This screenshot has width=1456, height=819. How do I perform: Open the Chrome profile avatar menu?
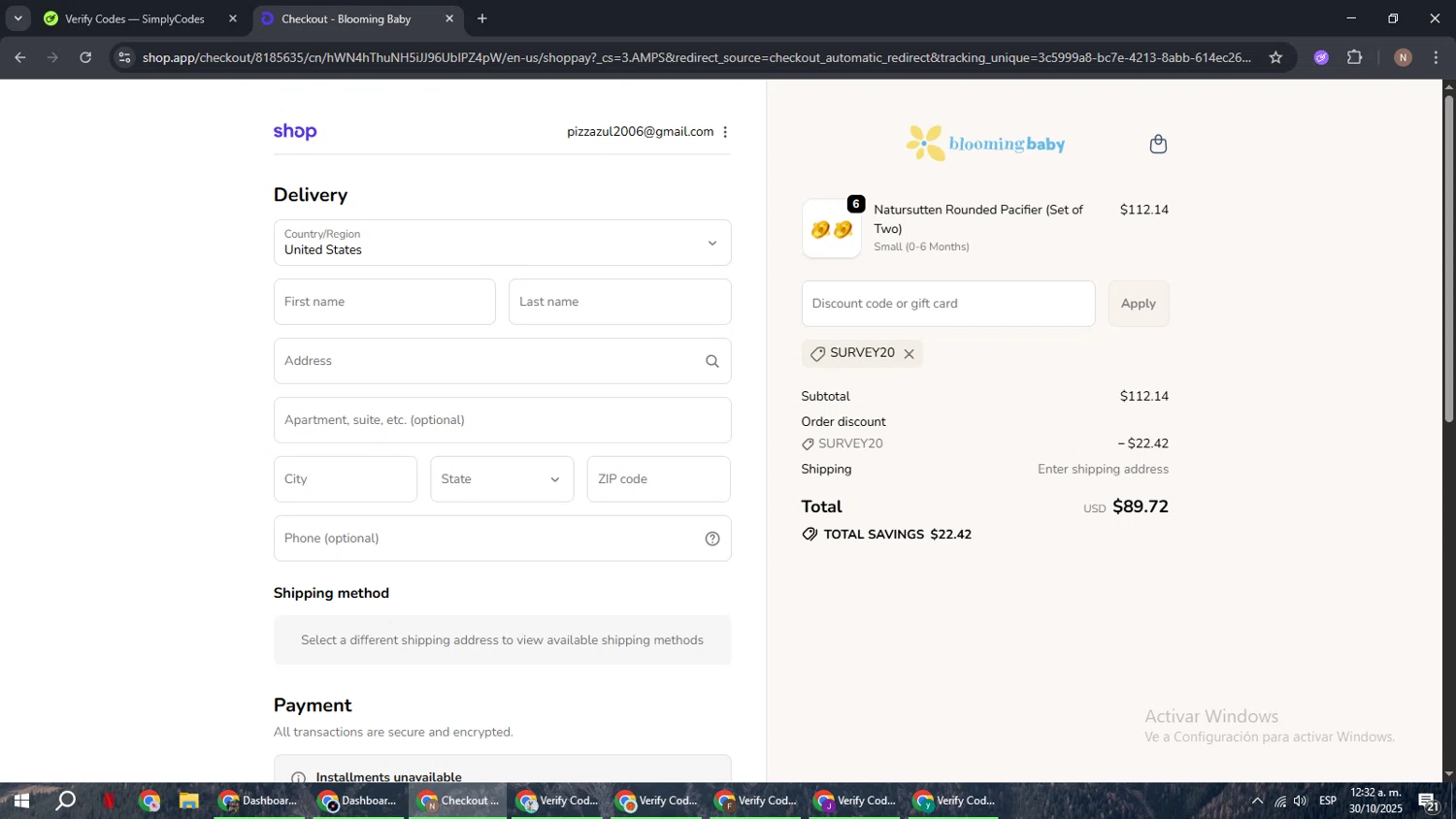(1403, 57)
